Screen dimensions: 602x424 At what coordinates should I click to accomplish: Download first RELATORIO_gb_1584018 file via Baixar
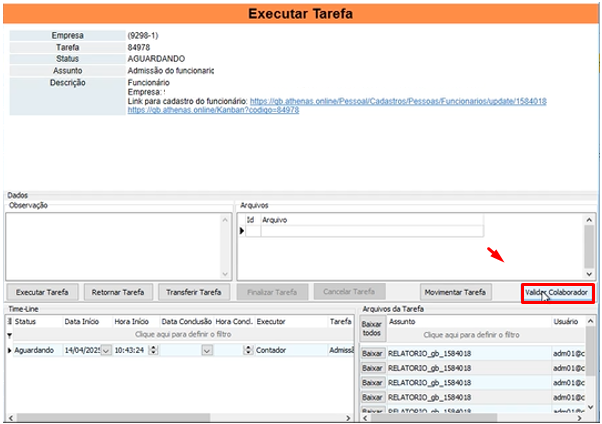tap(371, 353)
